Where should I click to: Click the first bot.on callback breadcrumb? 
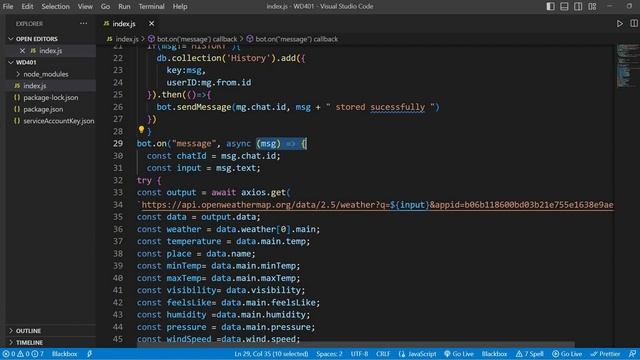[x=192, y=39]
